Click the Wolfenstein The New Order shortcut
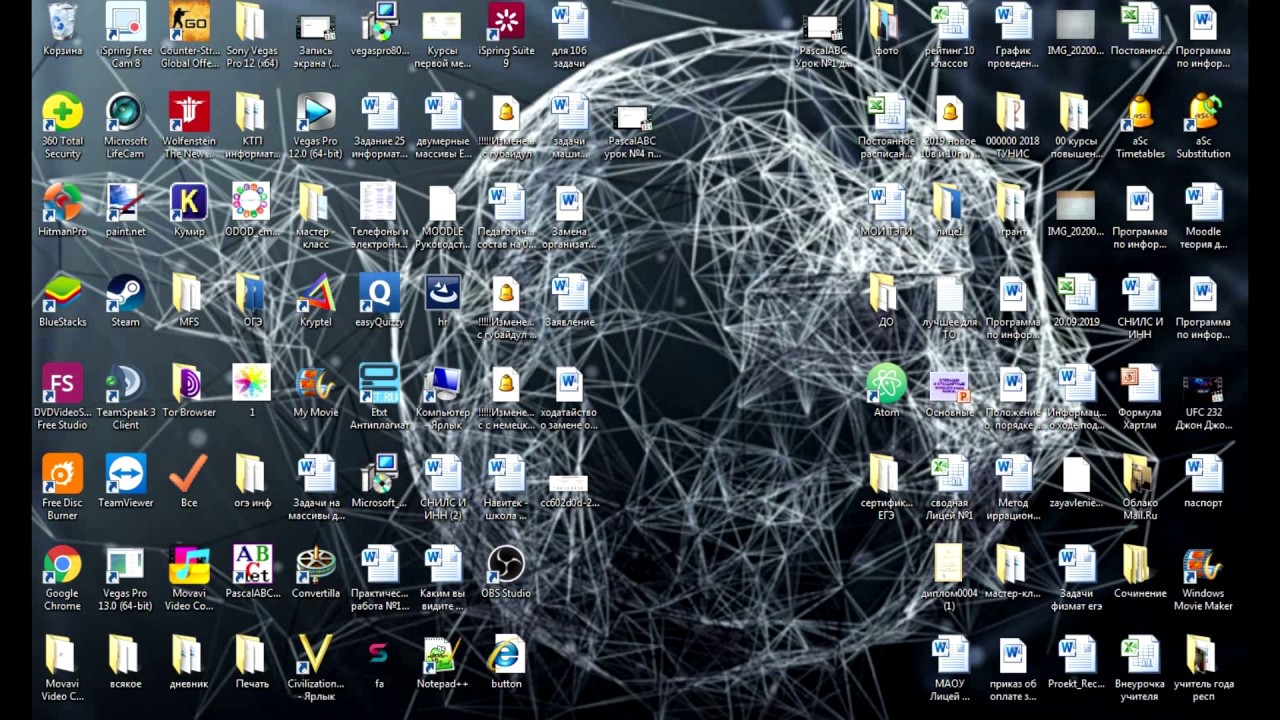 click(x=189, y=127)
